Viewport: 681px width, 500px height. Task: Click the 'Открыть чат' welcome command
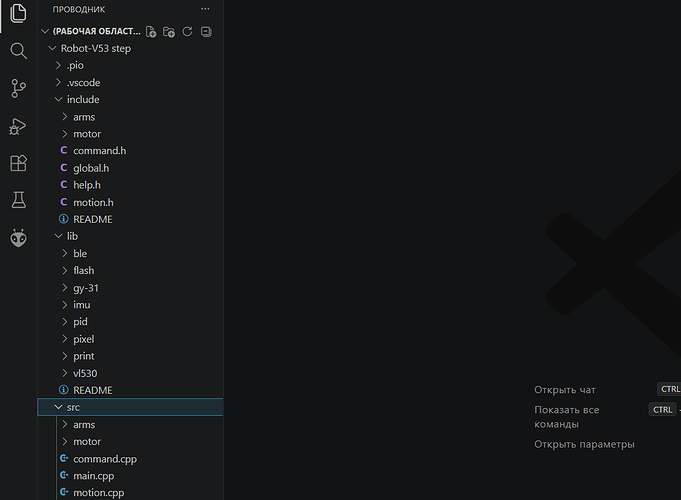(565, 390)
